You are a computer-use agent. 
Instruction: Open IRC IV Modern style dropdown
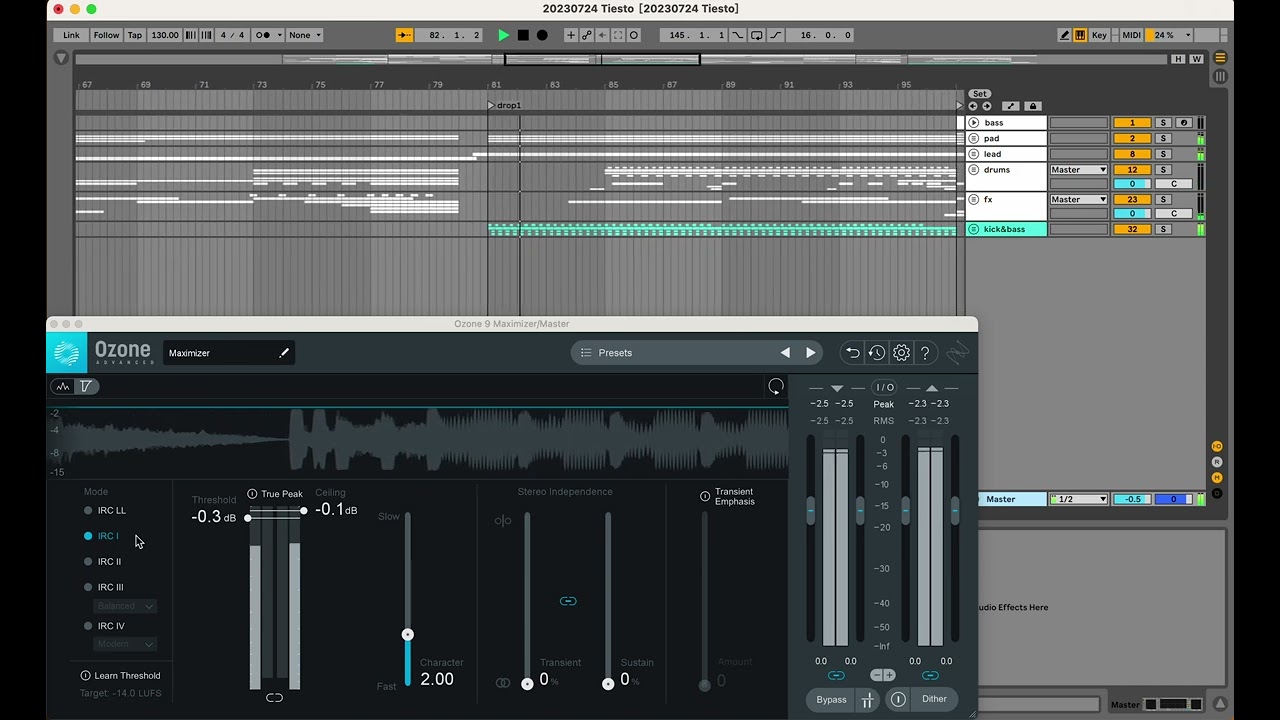126,644
